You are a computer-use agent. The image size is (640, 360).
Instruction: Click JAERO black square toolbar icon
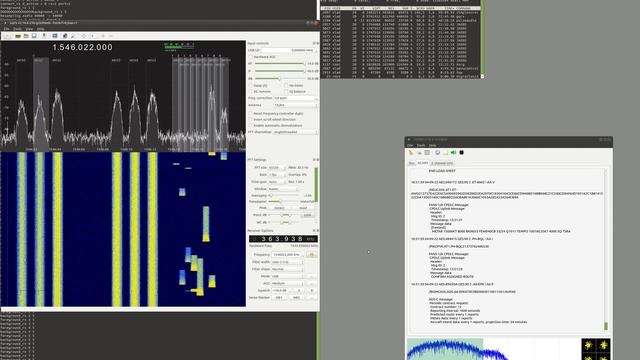[x=462, y=153]
